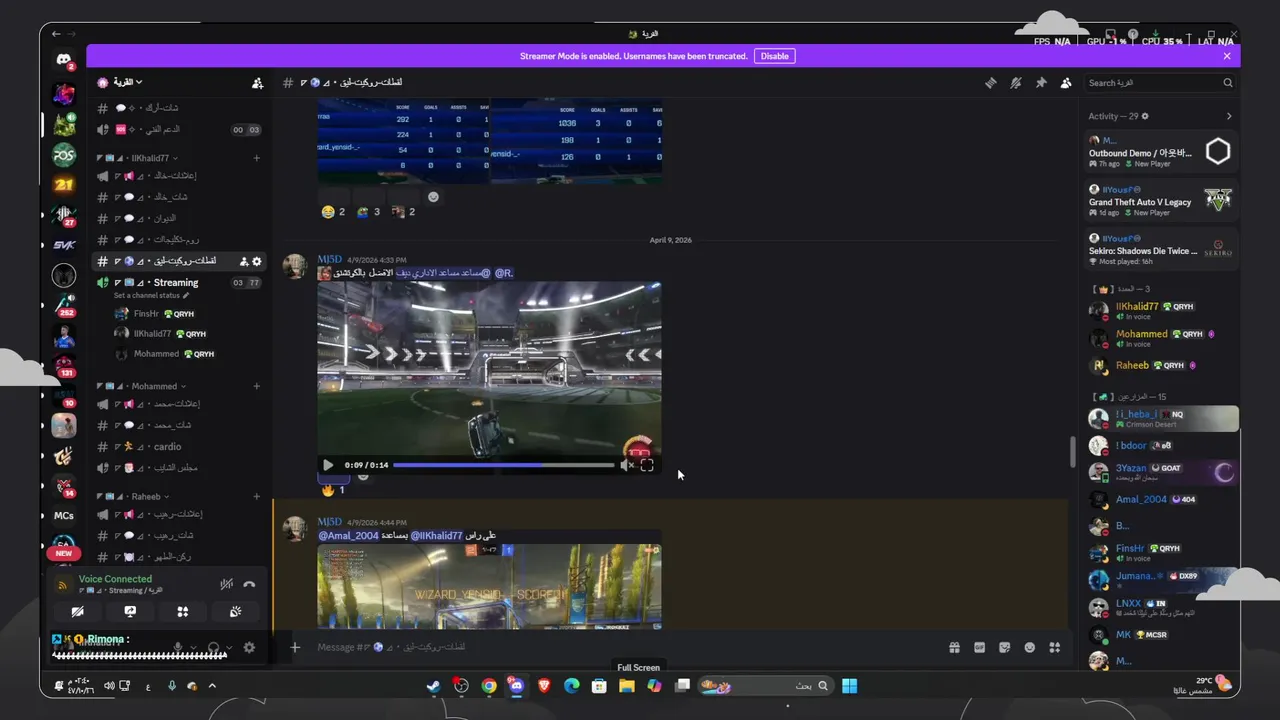
Task: Open headphone output options arrow
Action: (x=228, y=648)
